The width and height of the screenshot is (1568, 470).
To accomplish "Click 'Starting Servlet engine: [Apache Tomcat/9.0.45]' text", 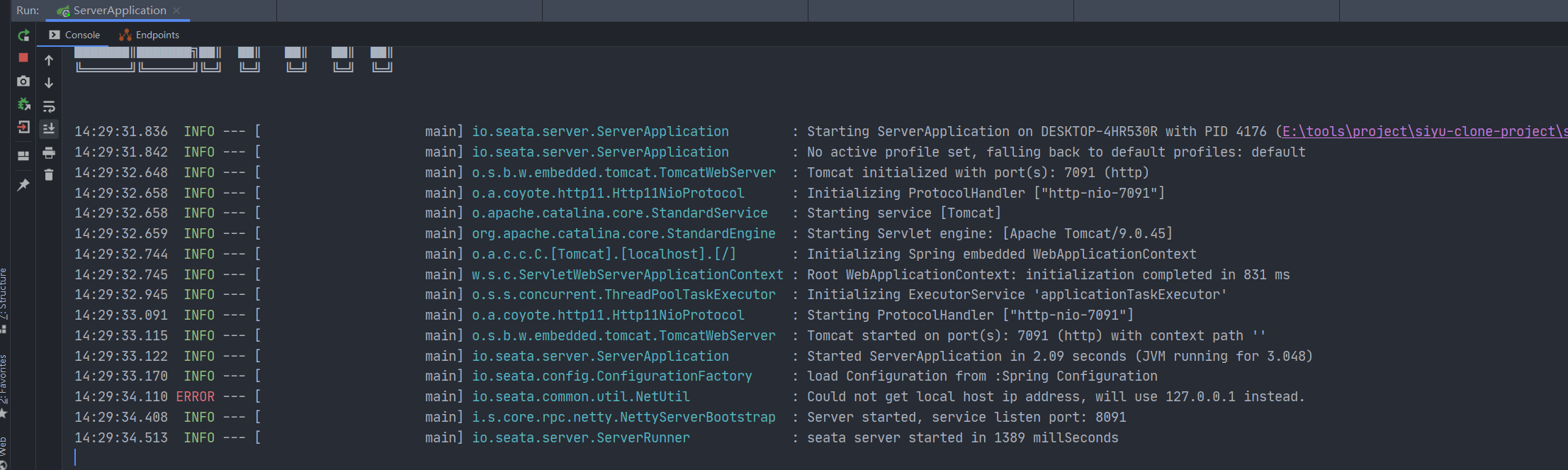I will pos(990,233).
